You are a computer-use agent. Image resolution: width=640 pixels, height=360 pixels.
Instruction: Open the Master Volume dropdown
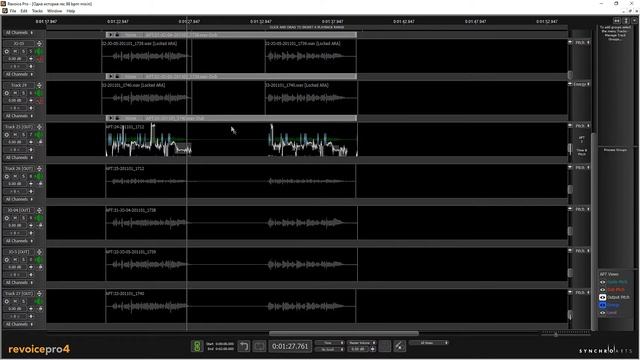tap(362, 343)
